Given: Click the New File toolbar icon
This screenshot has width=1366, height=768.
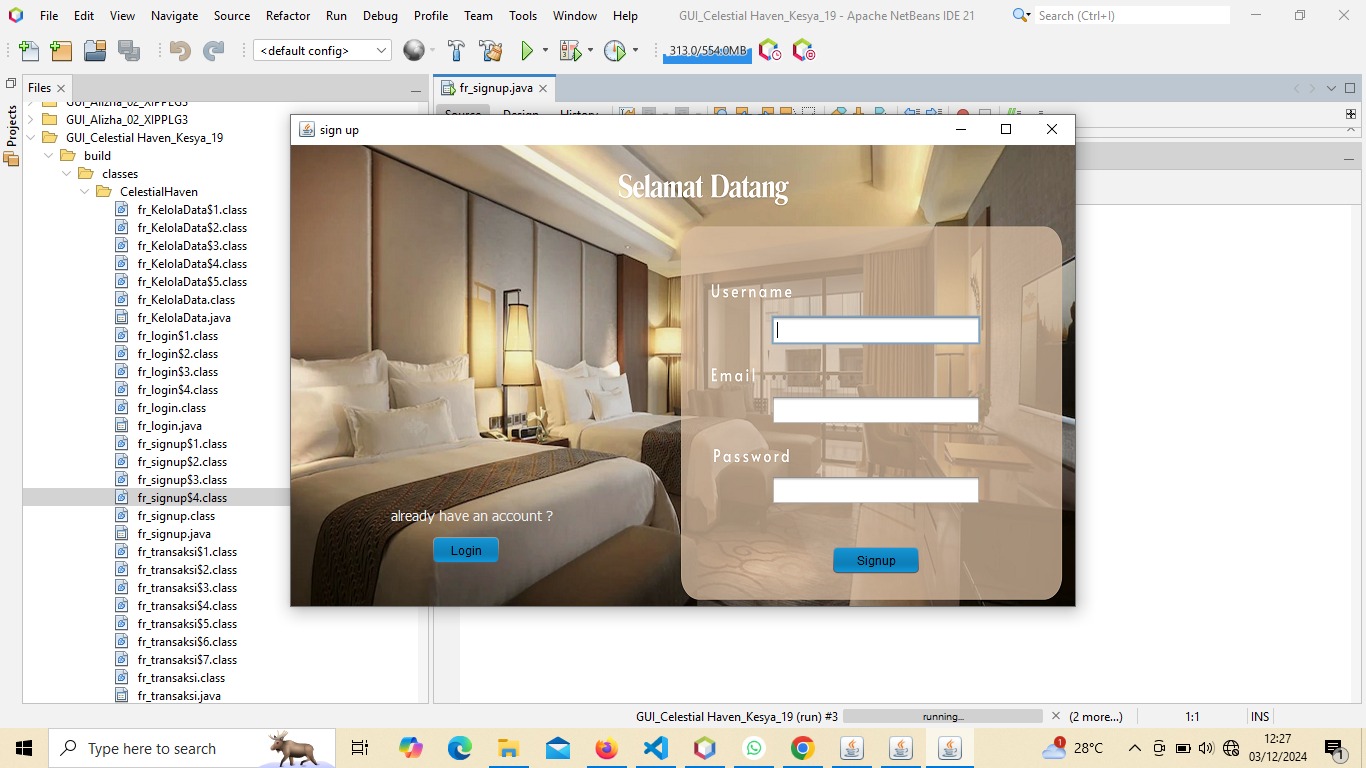Looking at the screenshot, I should coord(29,51).
